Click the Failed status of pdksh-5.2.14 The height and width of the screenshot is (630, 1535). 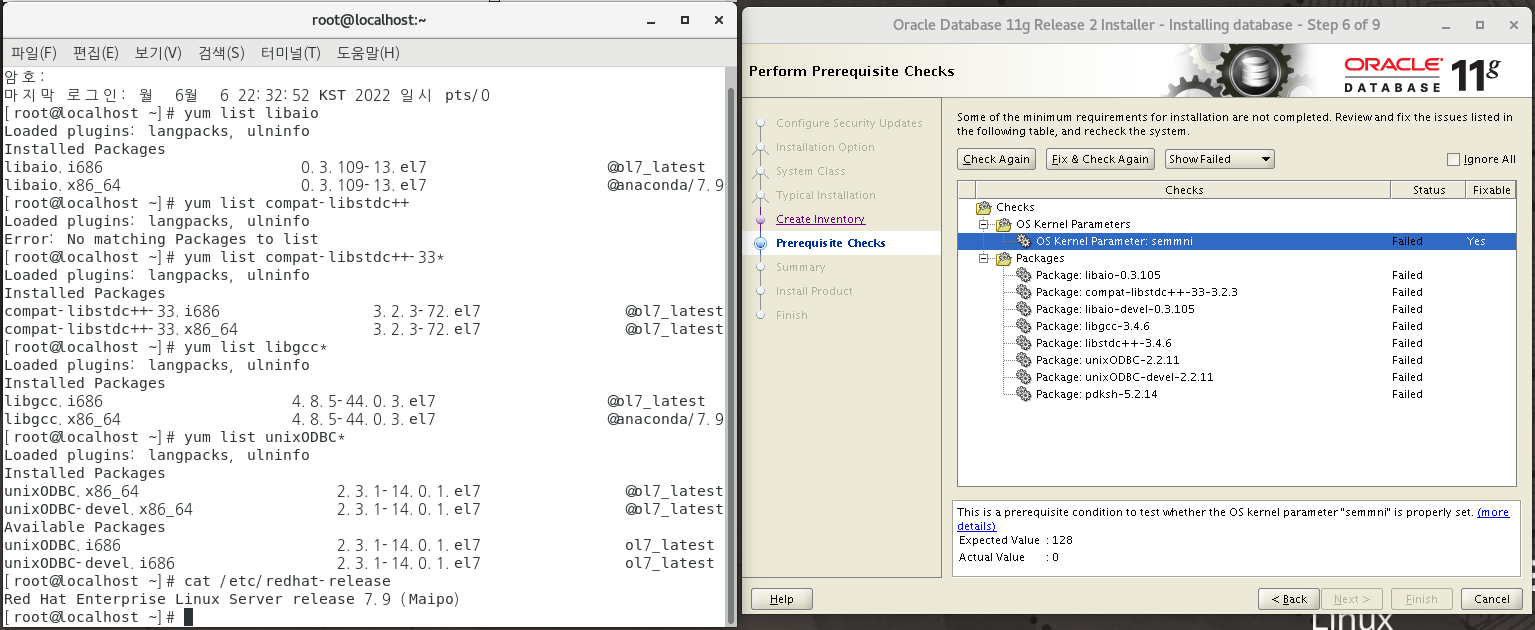coord(1407,394)
